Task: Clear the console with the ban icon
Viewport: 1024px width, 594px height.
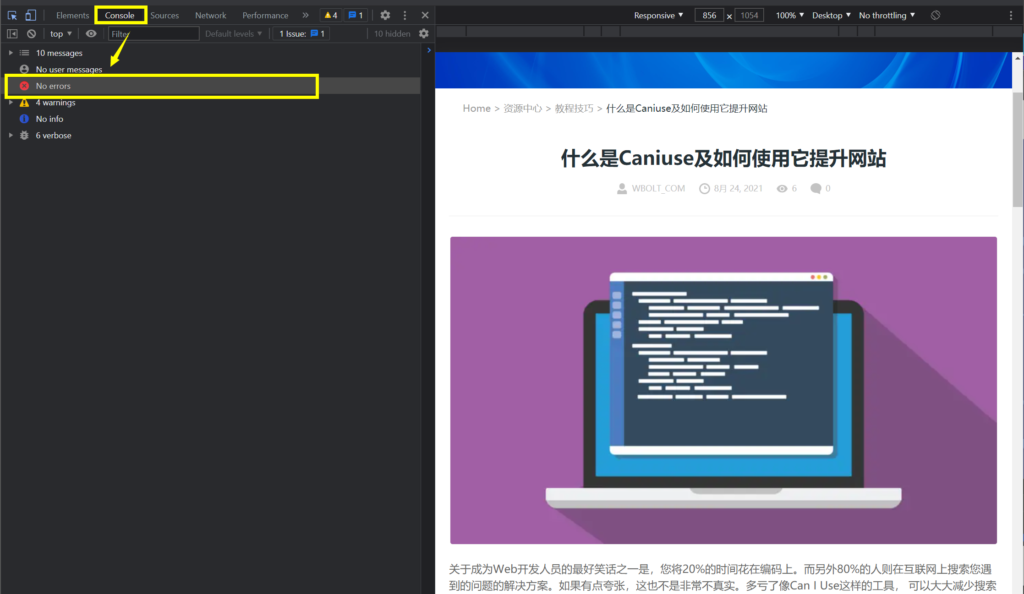Action: pos(31,34)
